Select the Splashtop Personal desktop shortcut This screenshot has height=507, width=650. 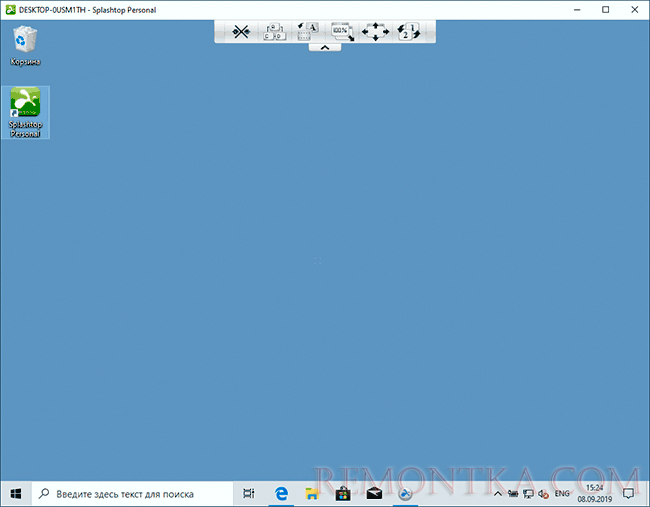[x=25, y=112]
